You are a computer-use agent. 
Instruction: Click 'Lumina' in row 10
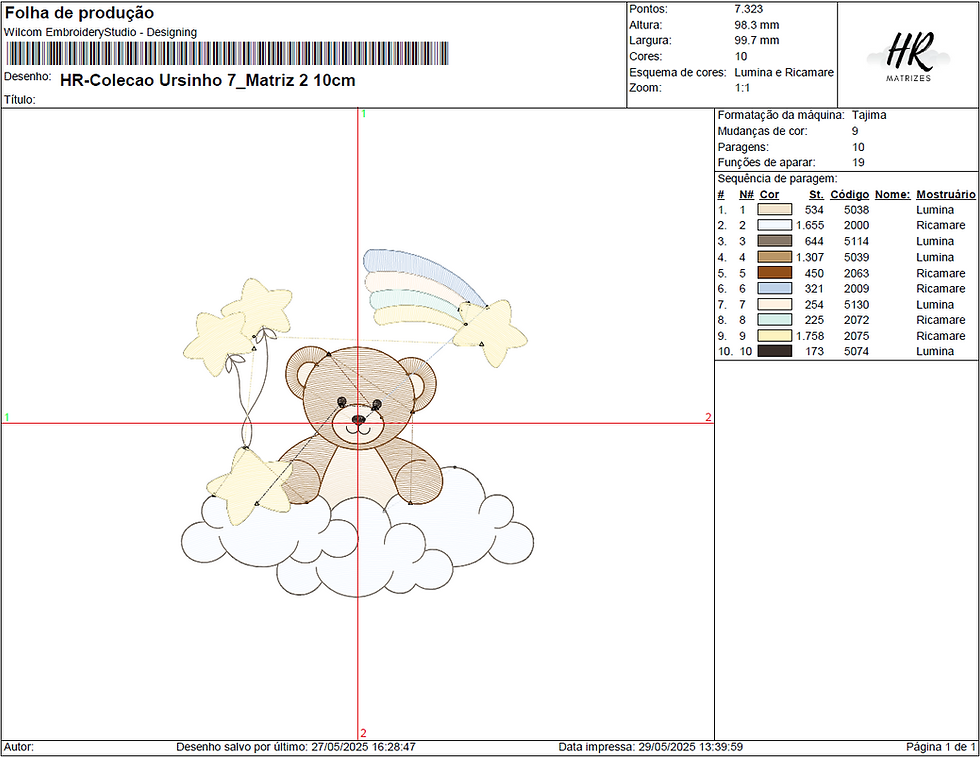(x=935, y=351)
